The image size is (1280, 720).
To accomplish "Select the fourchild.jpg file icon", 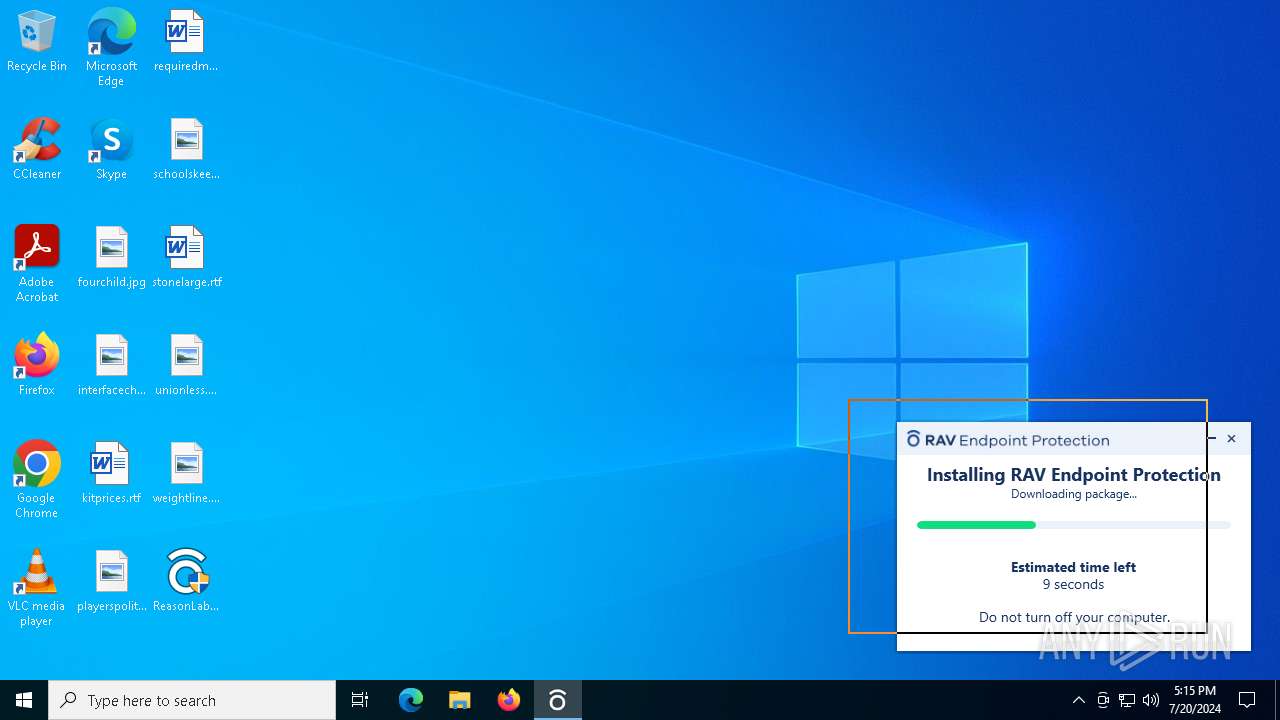I will [x=111, y=258].
